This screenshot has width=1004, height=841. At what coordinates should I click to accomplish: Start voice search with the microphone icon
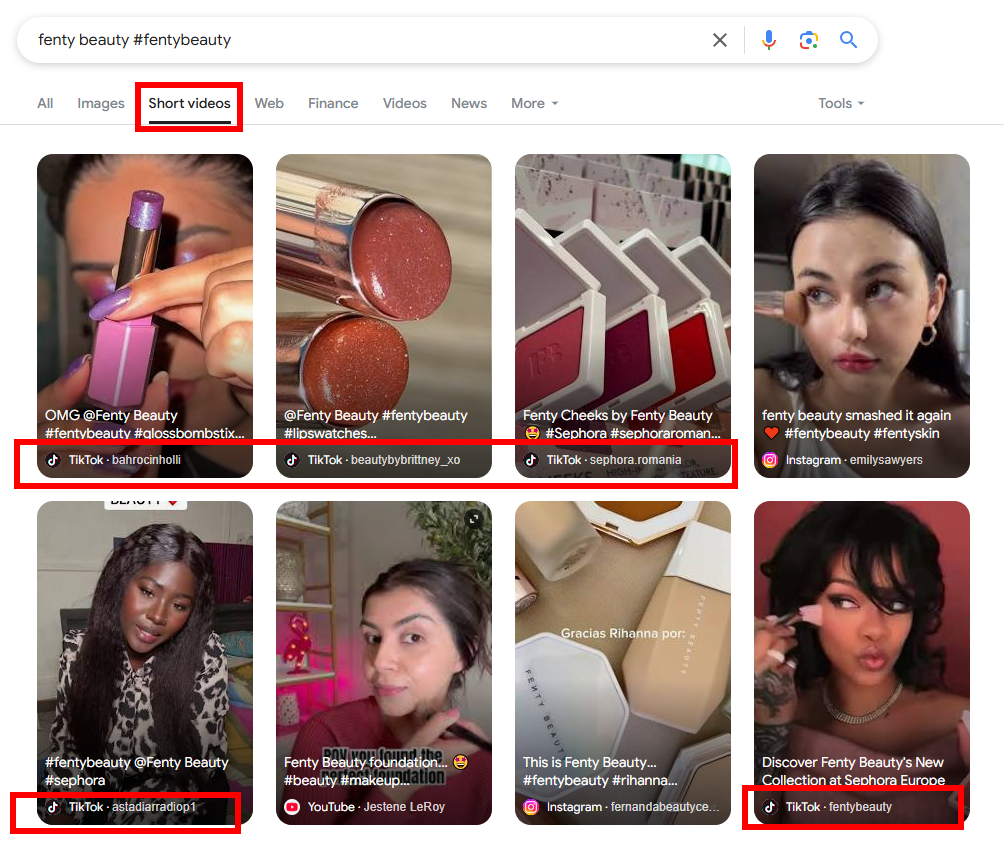769,40
